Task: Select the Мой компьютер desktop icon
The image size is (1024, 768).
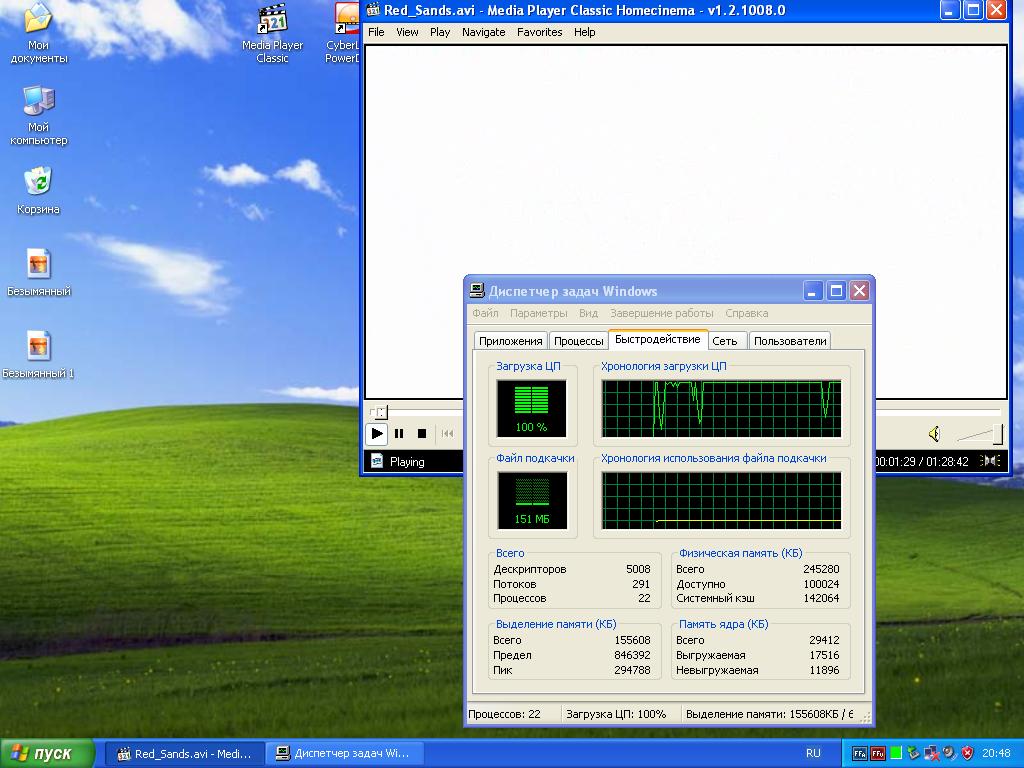Action: [x=39, y=116]
